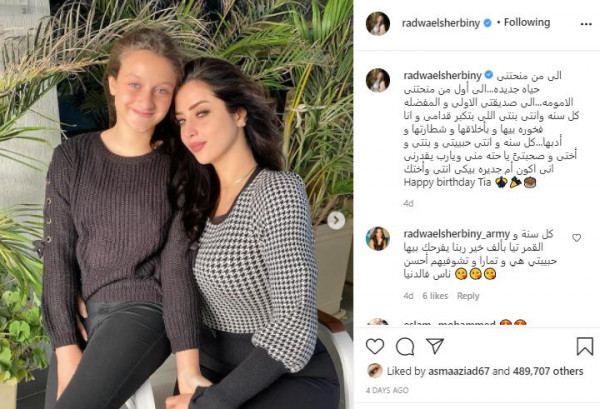Image resolution: width=600 pixels, height=409 pixels.
Task: Toggle the Following button
Action: pos(527,23)
